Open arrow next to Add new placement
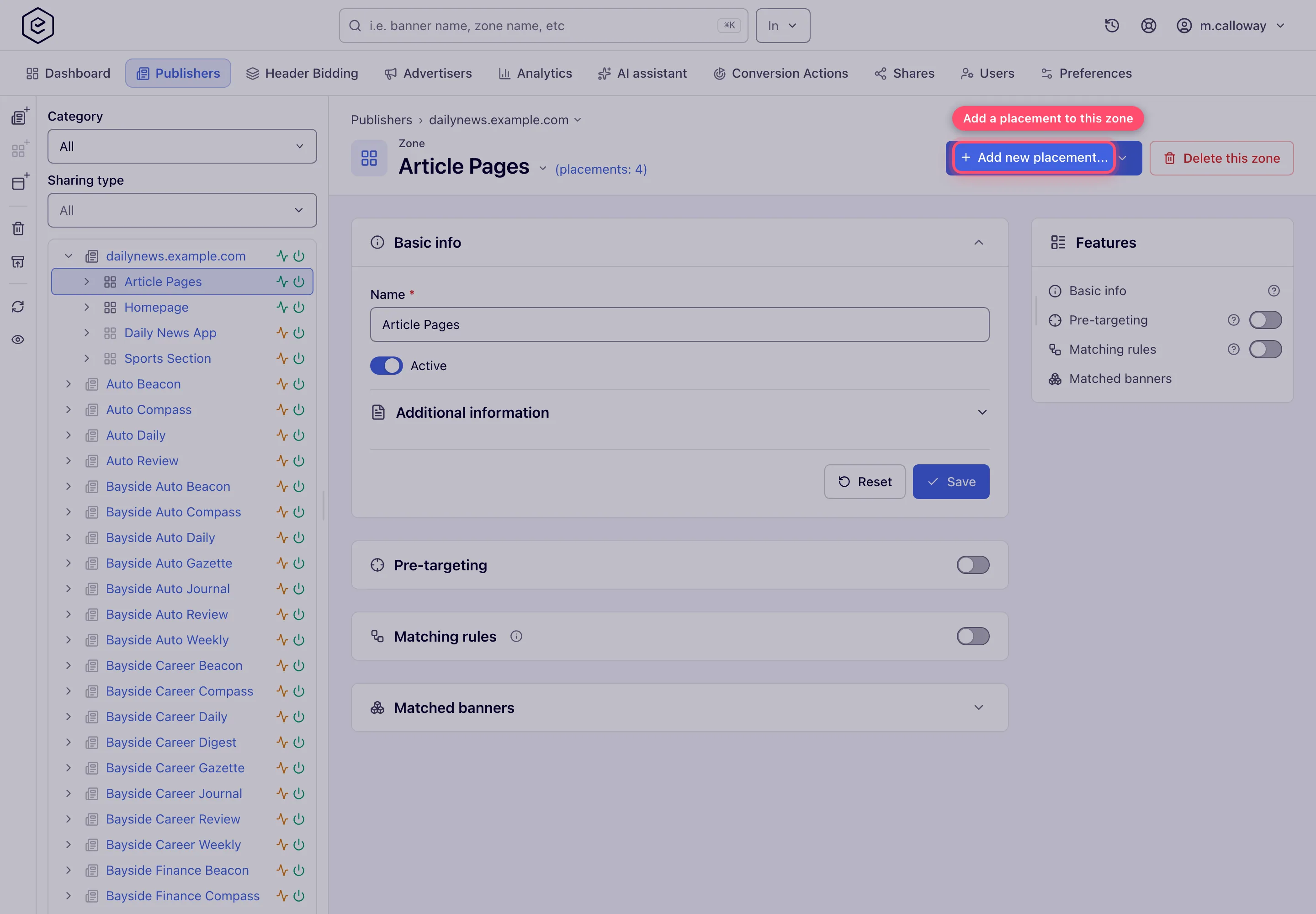The width and height of the screenshot is (1316, 914). (1123, 158)
